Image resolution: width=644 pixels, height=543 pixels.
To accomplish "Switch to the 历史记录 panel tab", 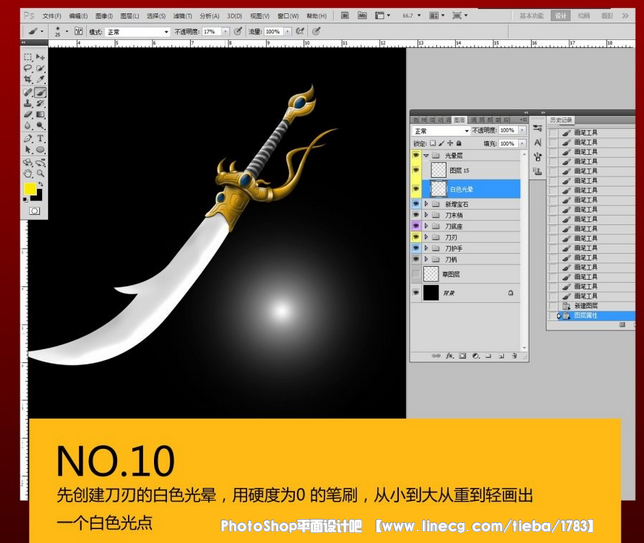I will tap(561, 120).
